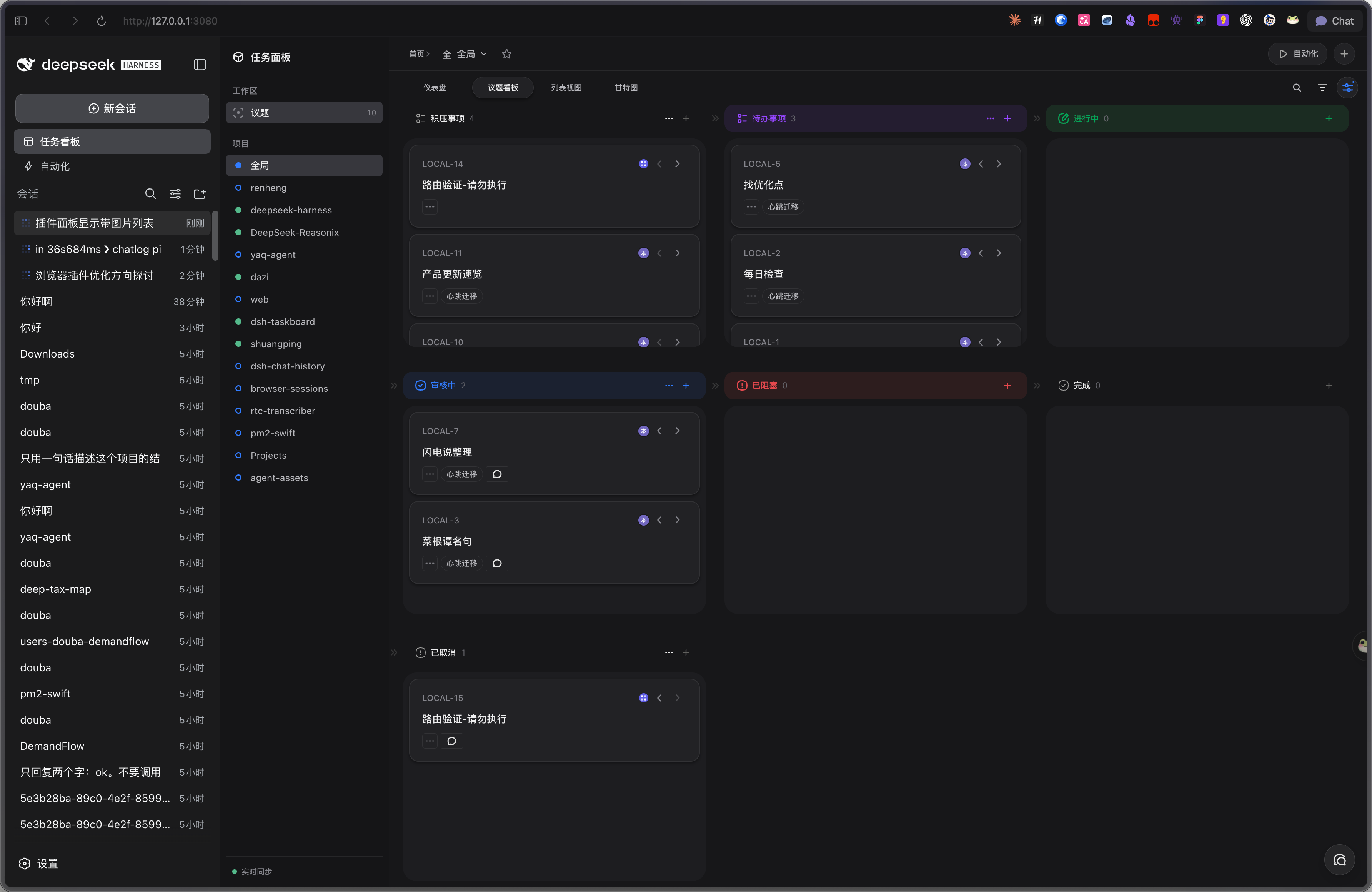
Task: Open the 自动化 sidebar item
Action: 112,166
